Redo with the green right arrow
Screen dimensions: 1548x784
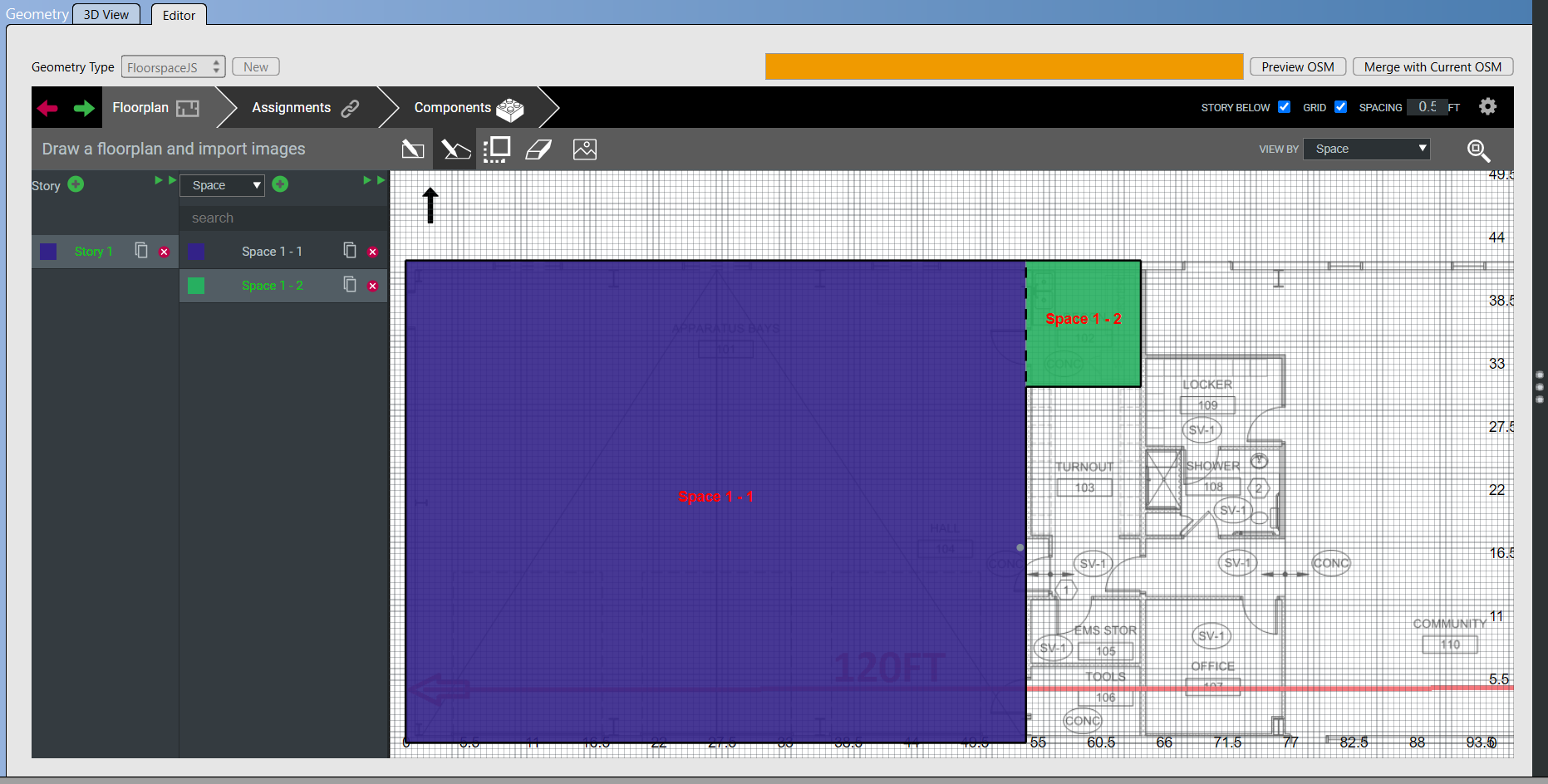[84, 108]
